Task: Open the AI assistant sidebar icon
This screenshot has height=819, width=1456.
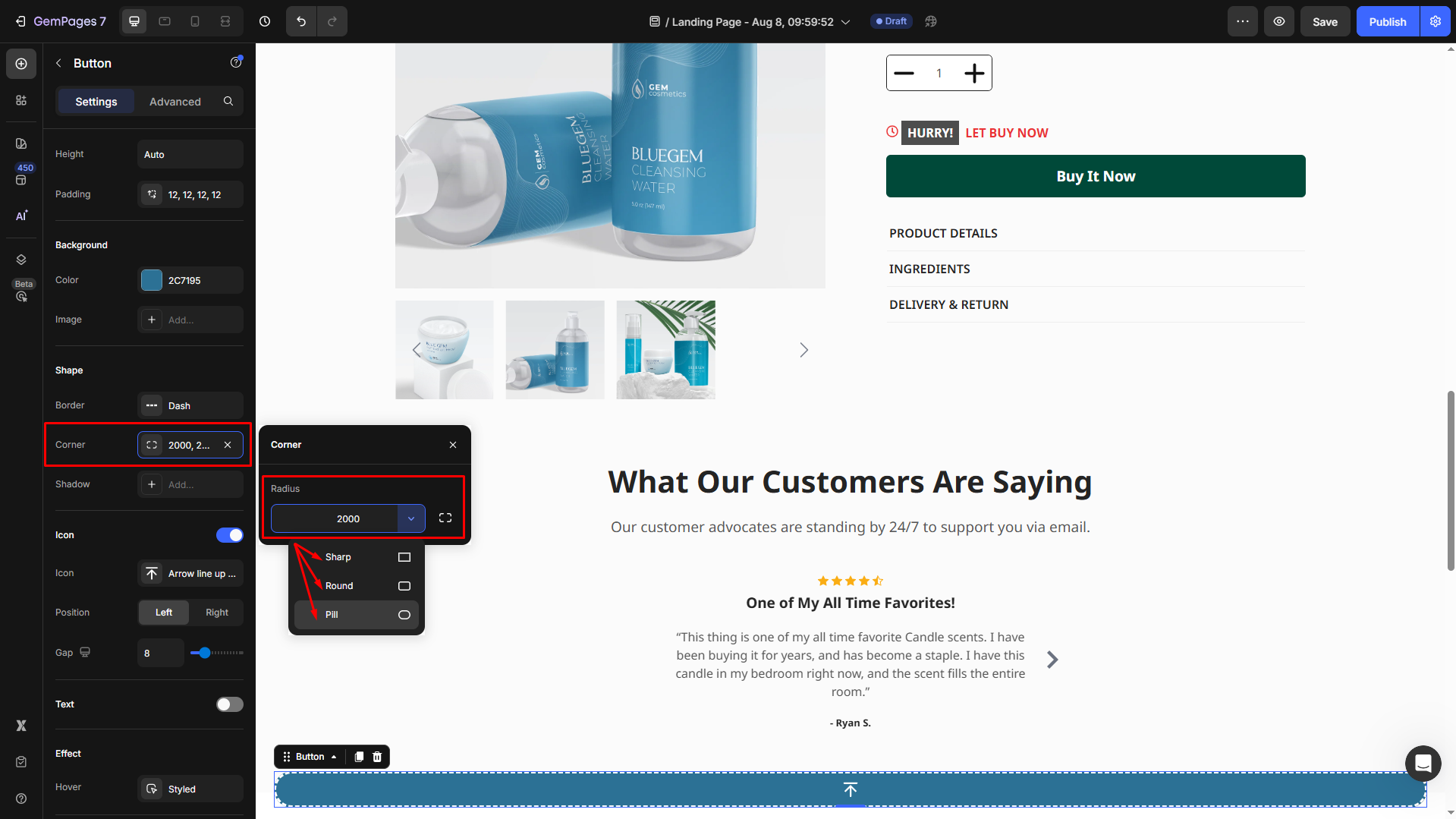Action: point(21,216)
